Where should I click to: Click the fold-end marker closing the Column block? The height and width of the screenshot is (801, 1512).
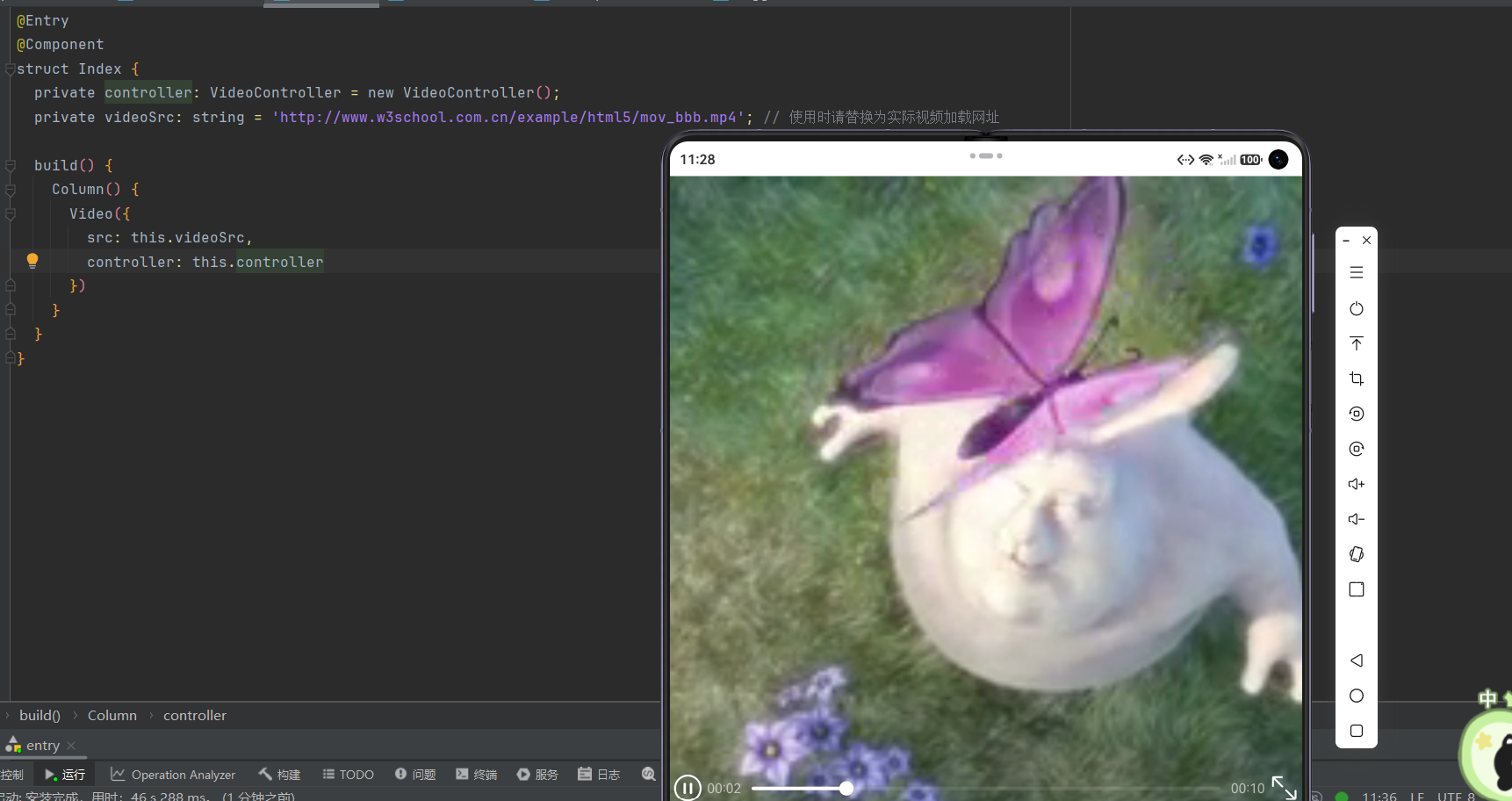(x=11, y=310)
